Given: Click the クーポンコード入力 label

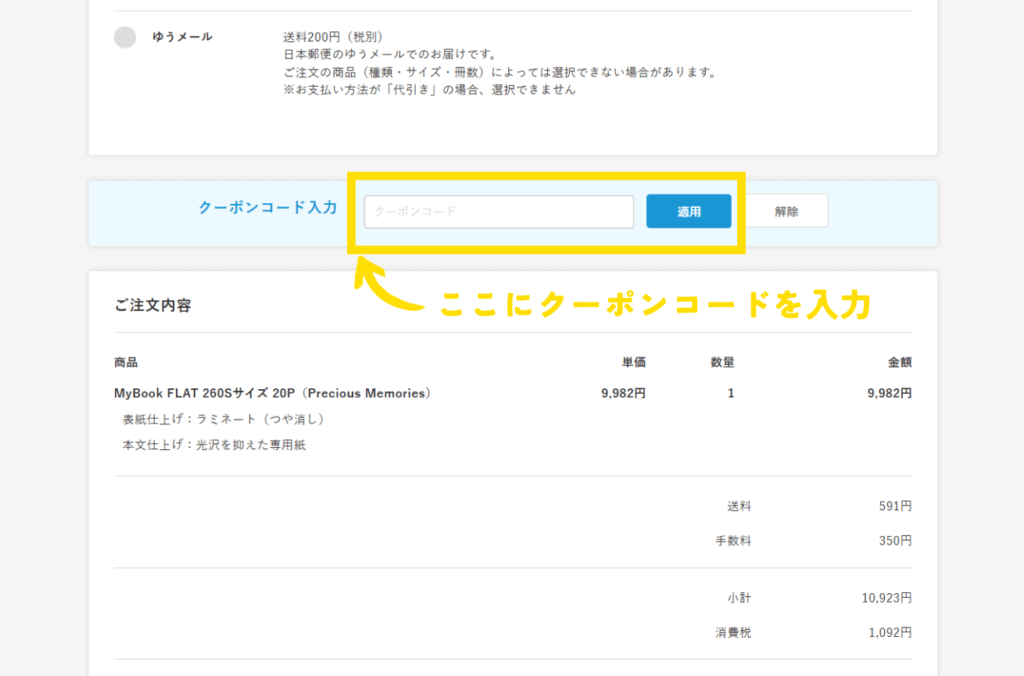Looking at the screenshot, I should [x=267, y=208].
